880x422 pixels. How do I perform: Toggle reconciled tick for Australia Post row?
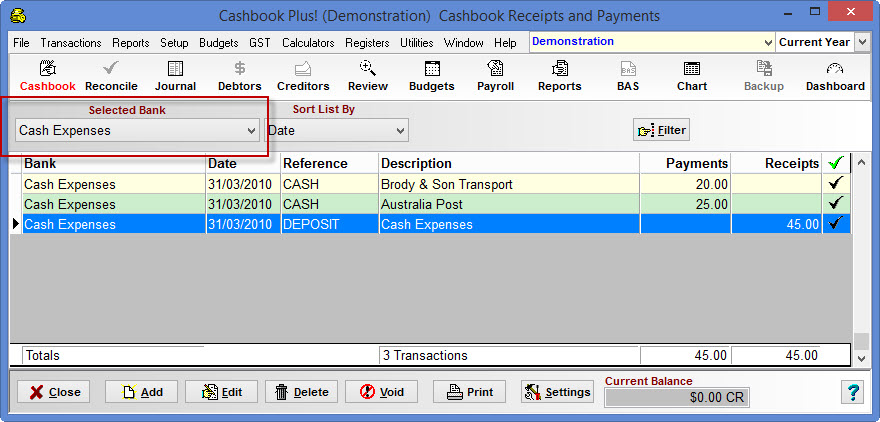coord(836,204)
